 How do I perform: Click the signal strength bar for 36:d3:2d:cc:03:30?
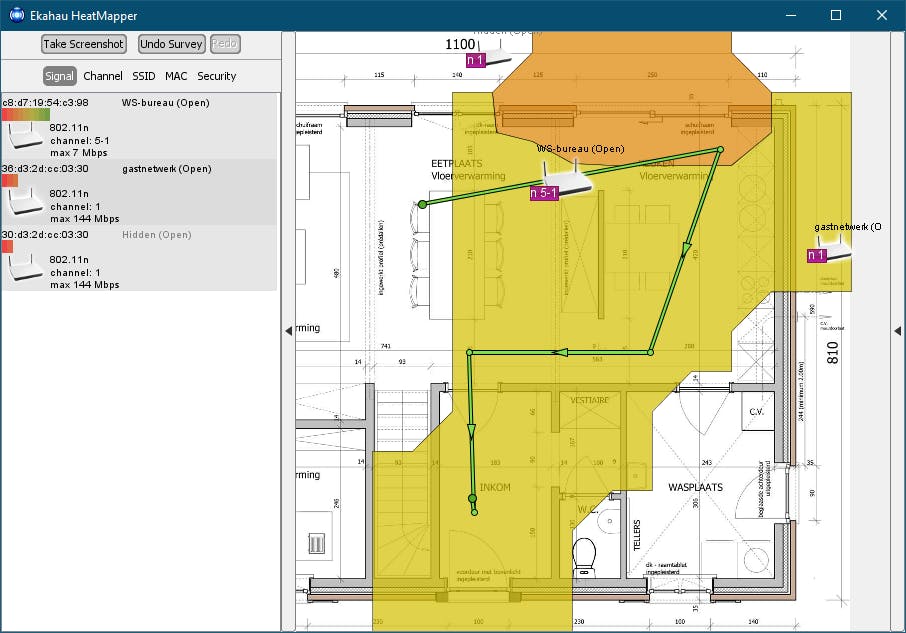tap(10, 181)
